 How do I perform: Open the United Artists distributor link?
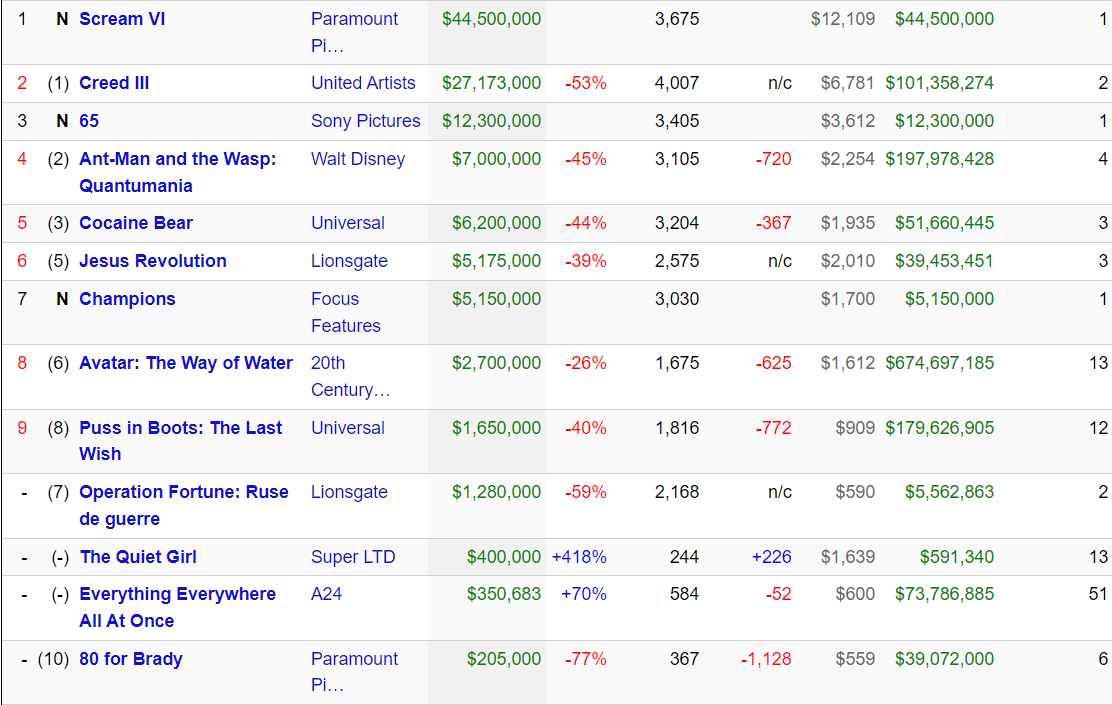pyautogui.click(x=363, y=83)
